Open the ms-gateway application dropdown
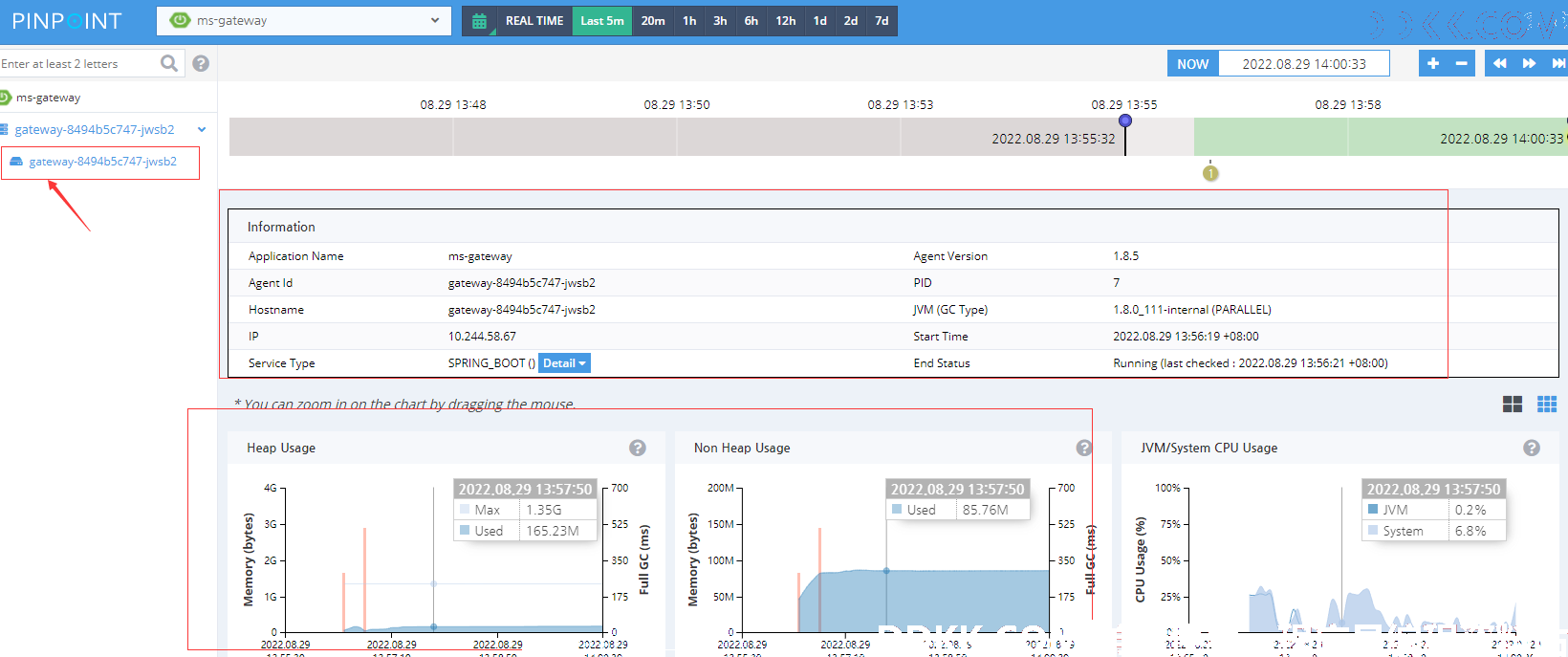 303,20
